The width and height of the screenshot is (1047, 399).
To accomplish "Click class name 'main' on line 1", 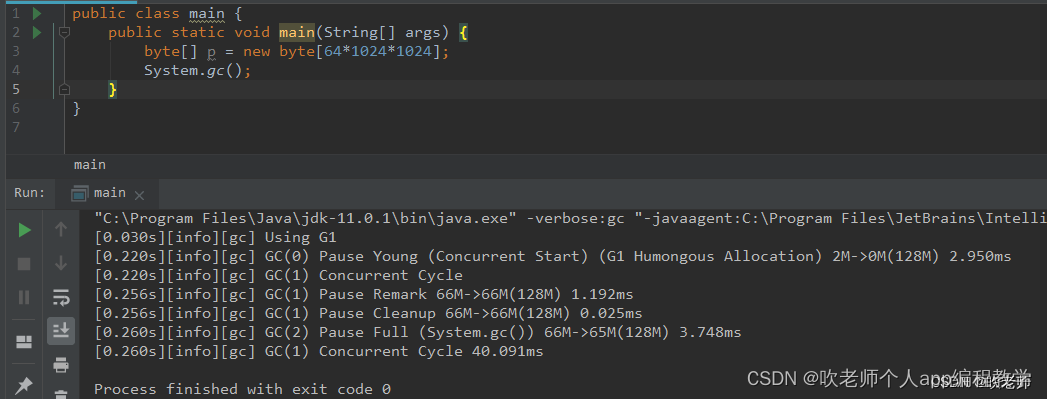I will coord(206,13).
